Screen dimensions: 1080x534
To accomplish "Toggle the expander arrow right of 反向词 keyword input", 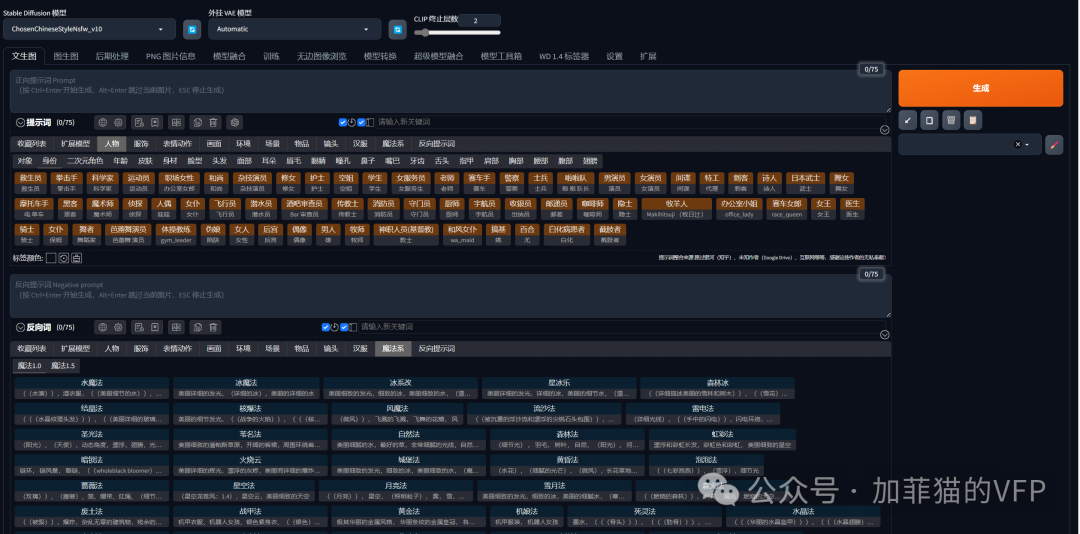I will pyautogui.click(x=884, y=335).
